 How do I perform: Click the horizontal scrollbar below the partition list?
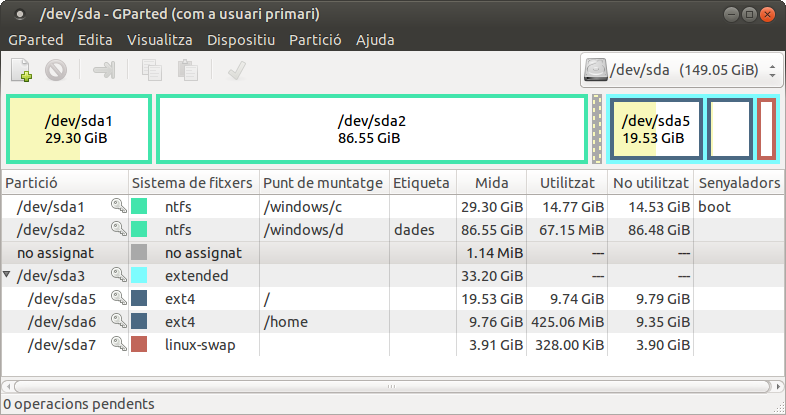coord(390,385)
